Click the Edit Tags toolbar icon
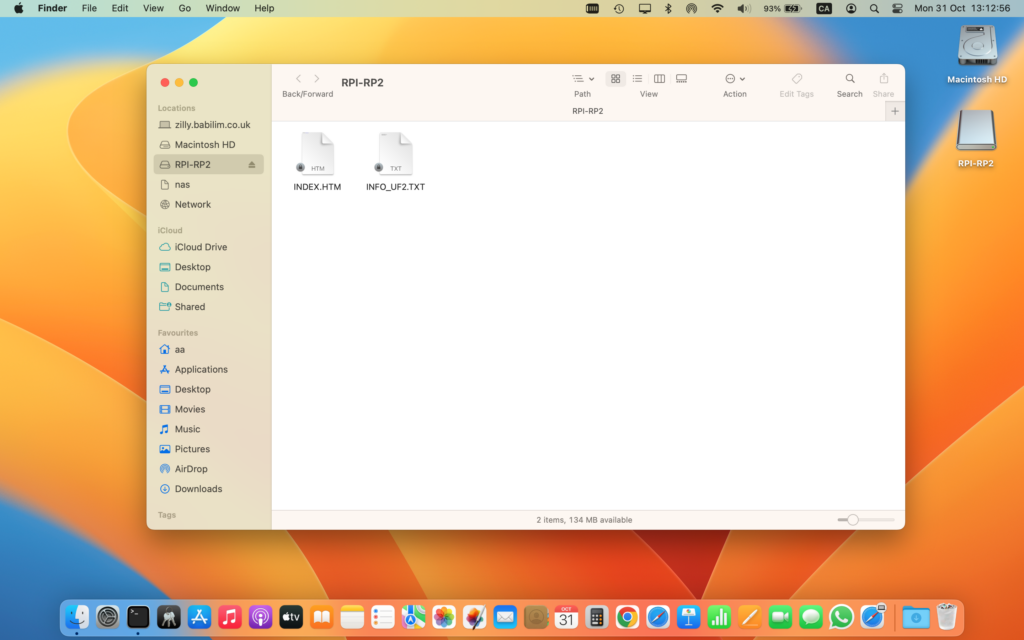This screenshot has width=1024, height=640. coord(797,79)
